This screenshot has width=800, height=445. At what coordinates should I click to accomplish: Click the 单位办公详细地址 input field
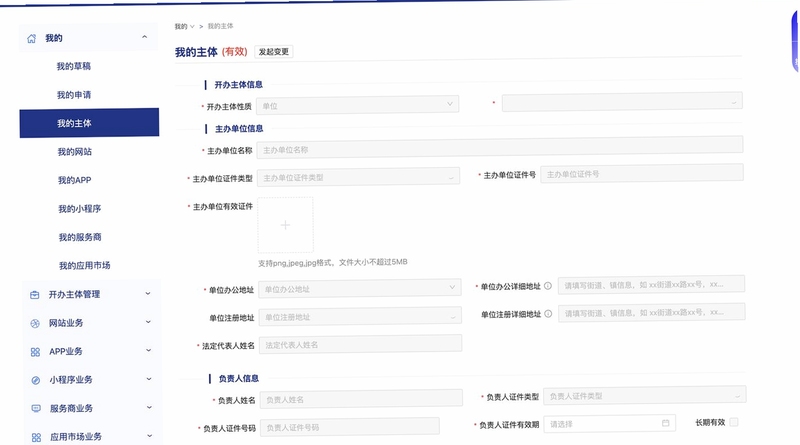pyautogui.click(x=652, y=284)
